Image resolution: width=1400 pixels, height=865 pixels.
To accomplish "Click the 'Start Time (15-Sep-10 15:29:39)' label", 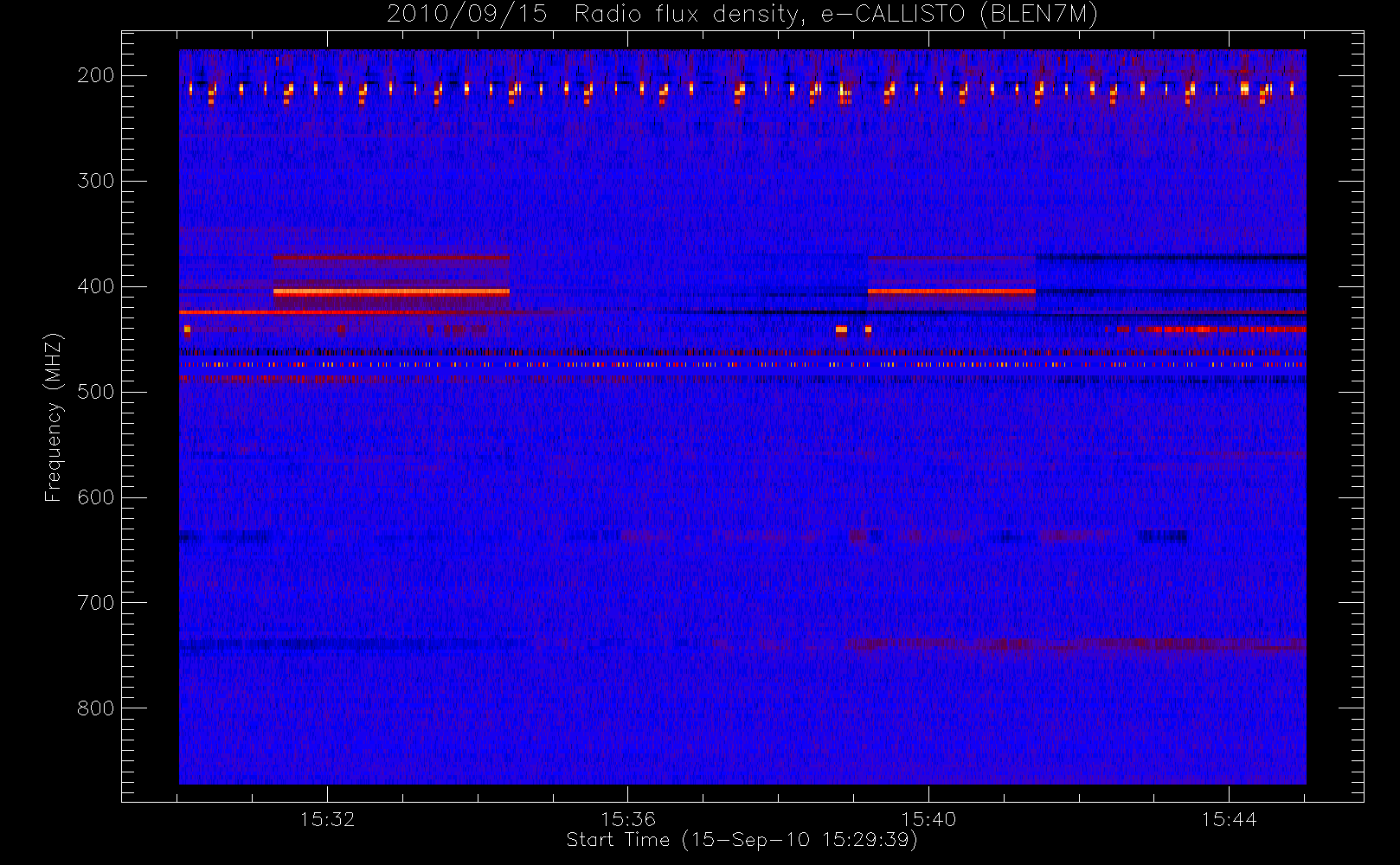I will coord(742,840).
